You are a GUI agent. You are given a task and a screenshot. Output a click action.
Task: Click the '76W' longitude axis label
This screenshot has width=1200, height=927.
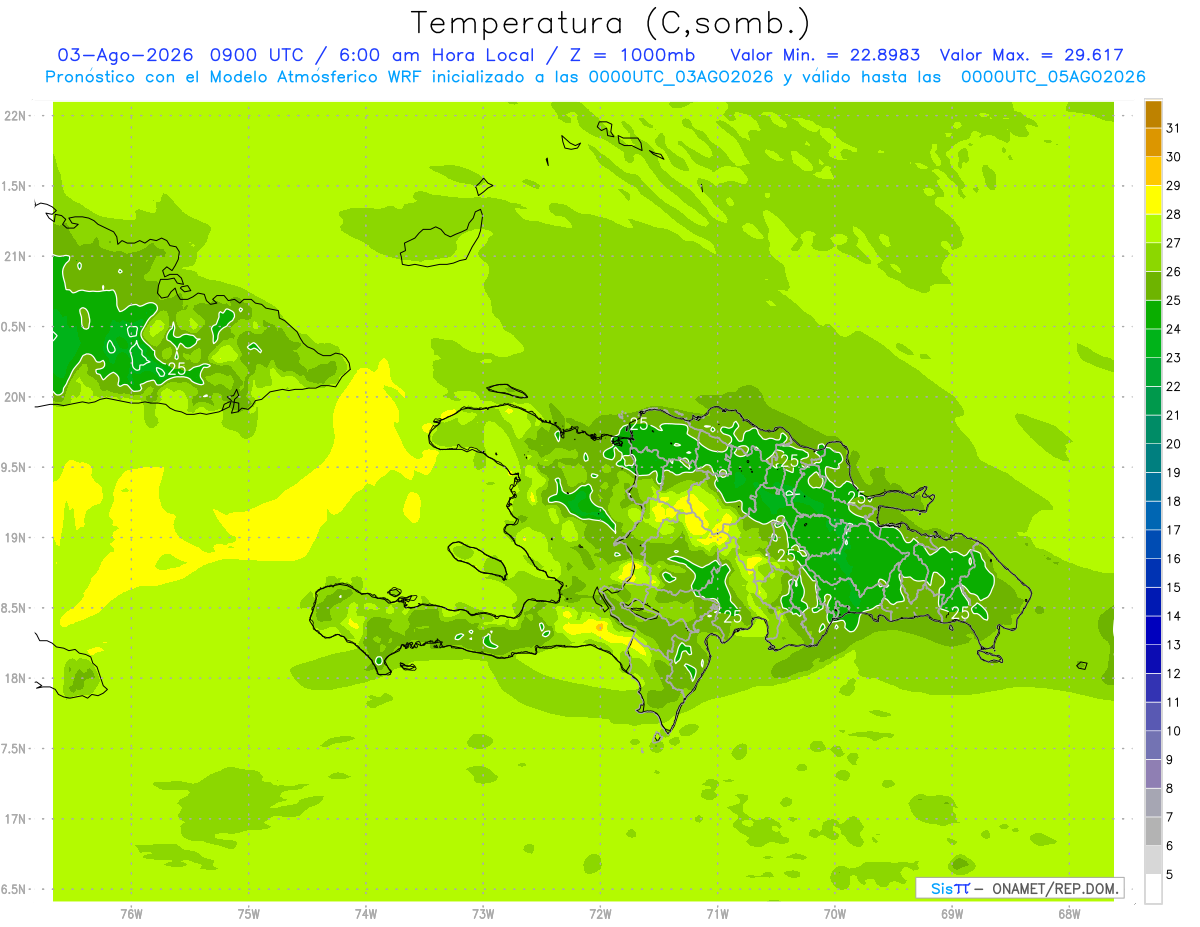131,914
